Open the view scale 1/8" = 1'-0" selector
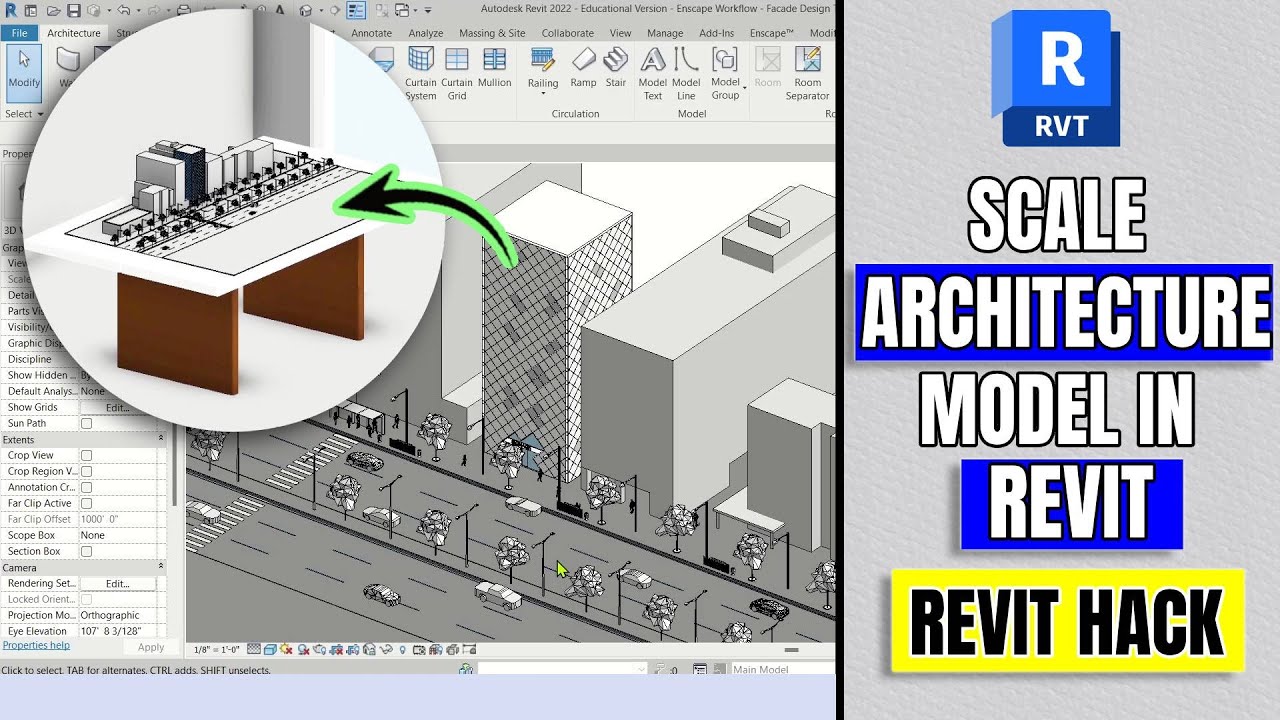Viewport: 1280px width, 720px height. tap(217, 649)
